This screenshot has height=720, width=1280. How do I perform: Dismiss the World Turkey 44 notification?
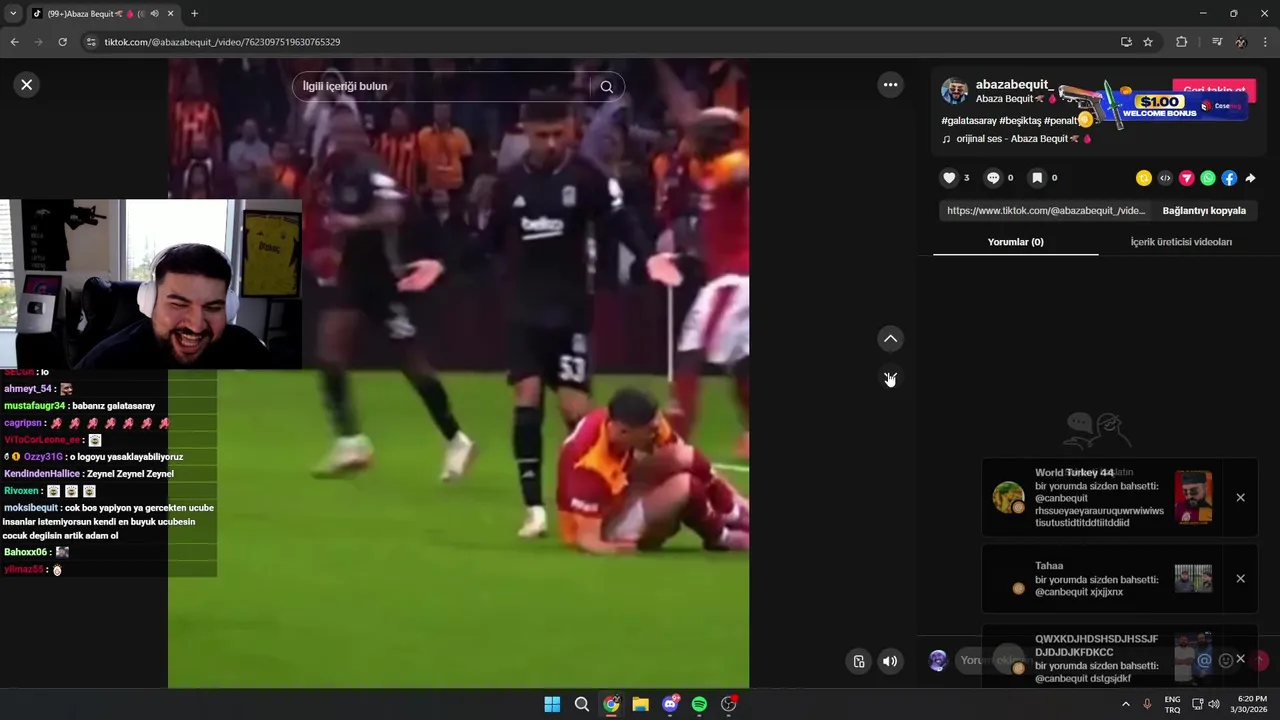coord(1240,498)
